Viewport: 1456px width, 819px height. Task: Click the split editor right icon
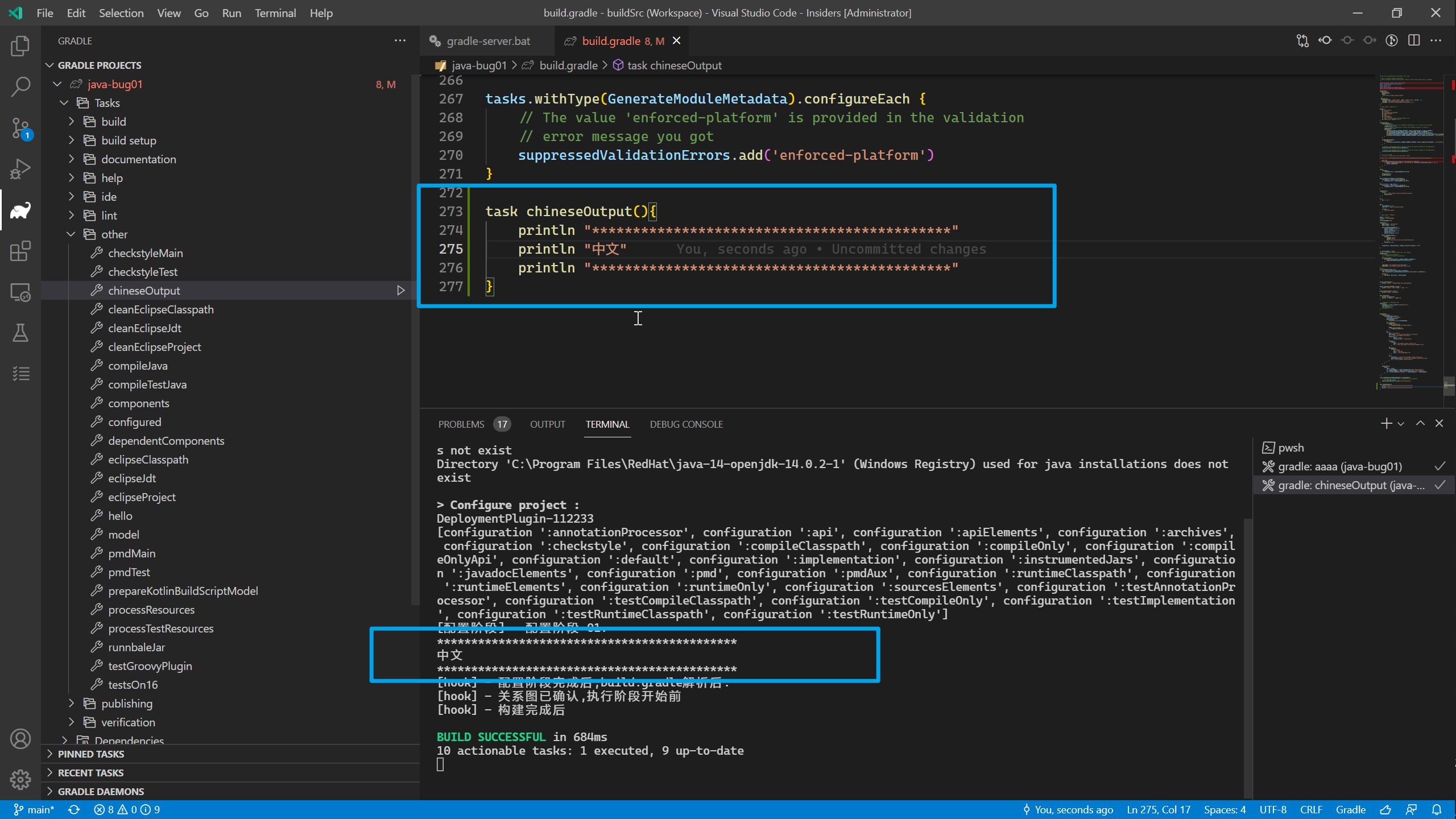1414,40
